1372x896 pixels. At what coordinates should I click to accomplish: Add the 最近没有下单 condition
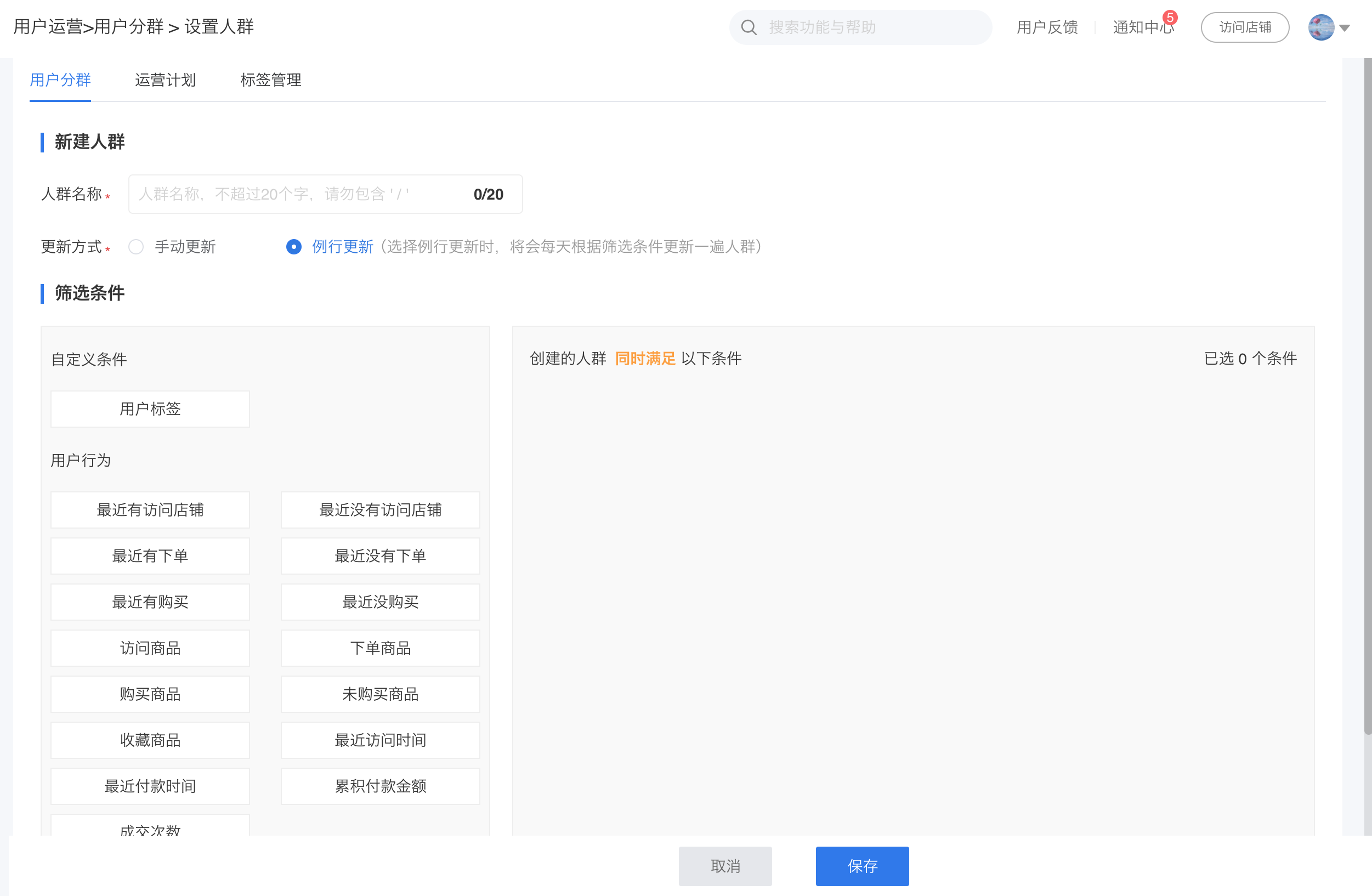(380, 556)
